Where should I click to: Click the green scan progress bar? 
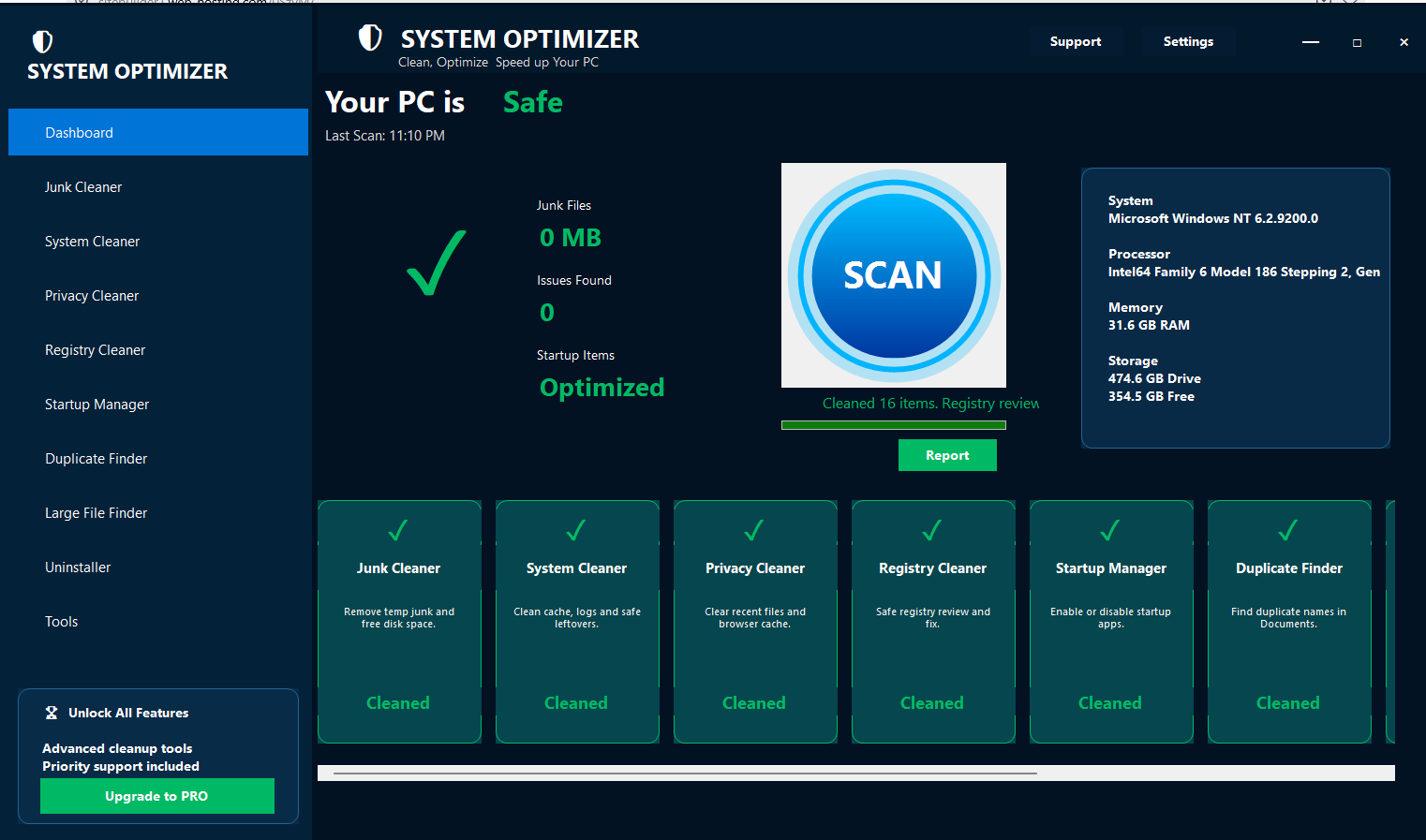pyautogui.click(x=894, y=425)
